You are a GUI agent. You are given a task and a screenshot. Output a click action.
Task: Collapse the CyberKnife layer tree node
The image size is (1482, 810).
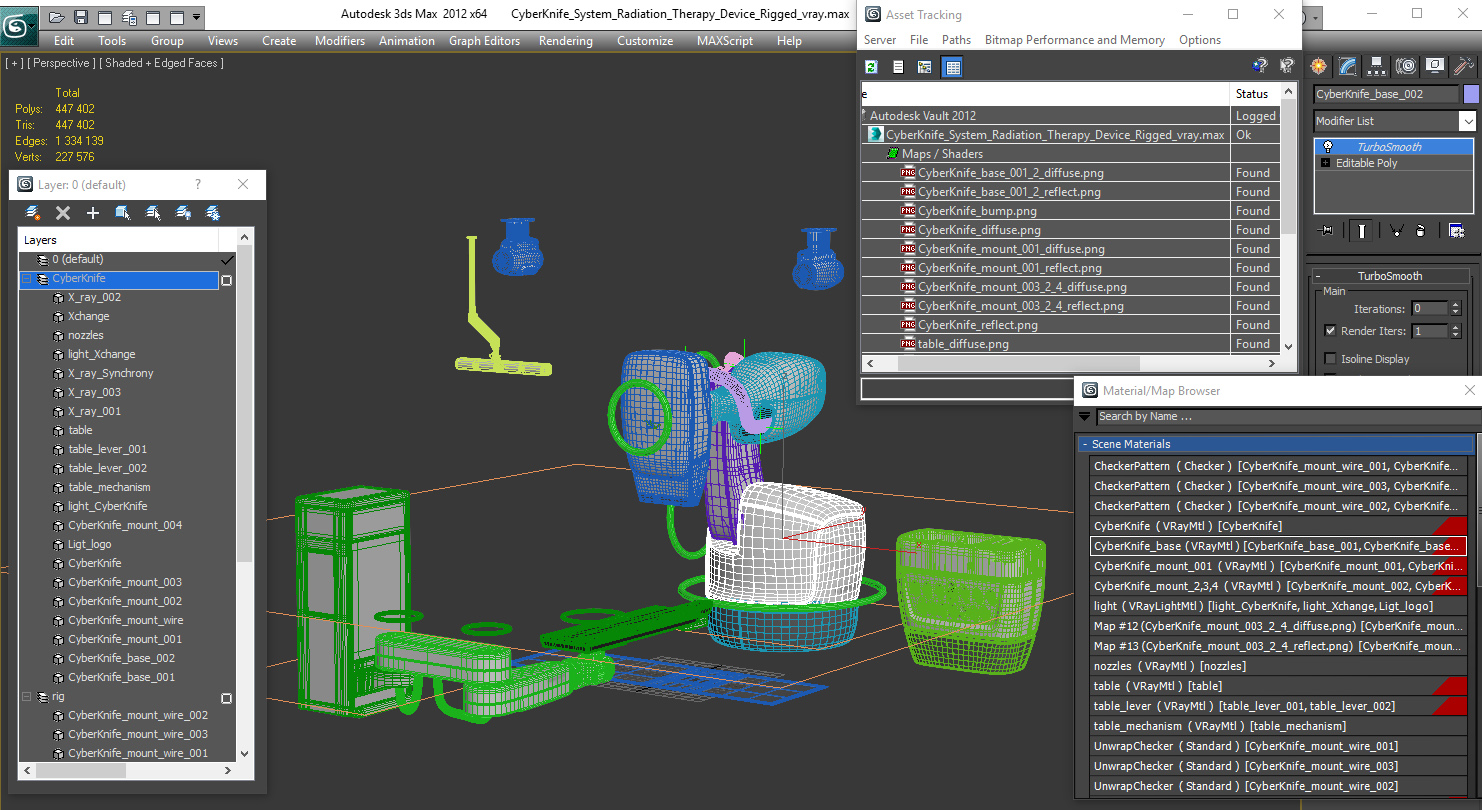[x=27, y=279]
